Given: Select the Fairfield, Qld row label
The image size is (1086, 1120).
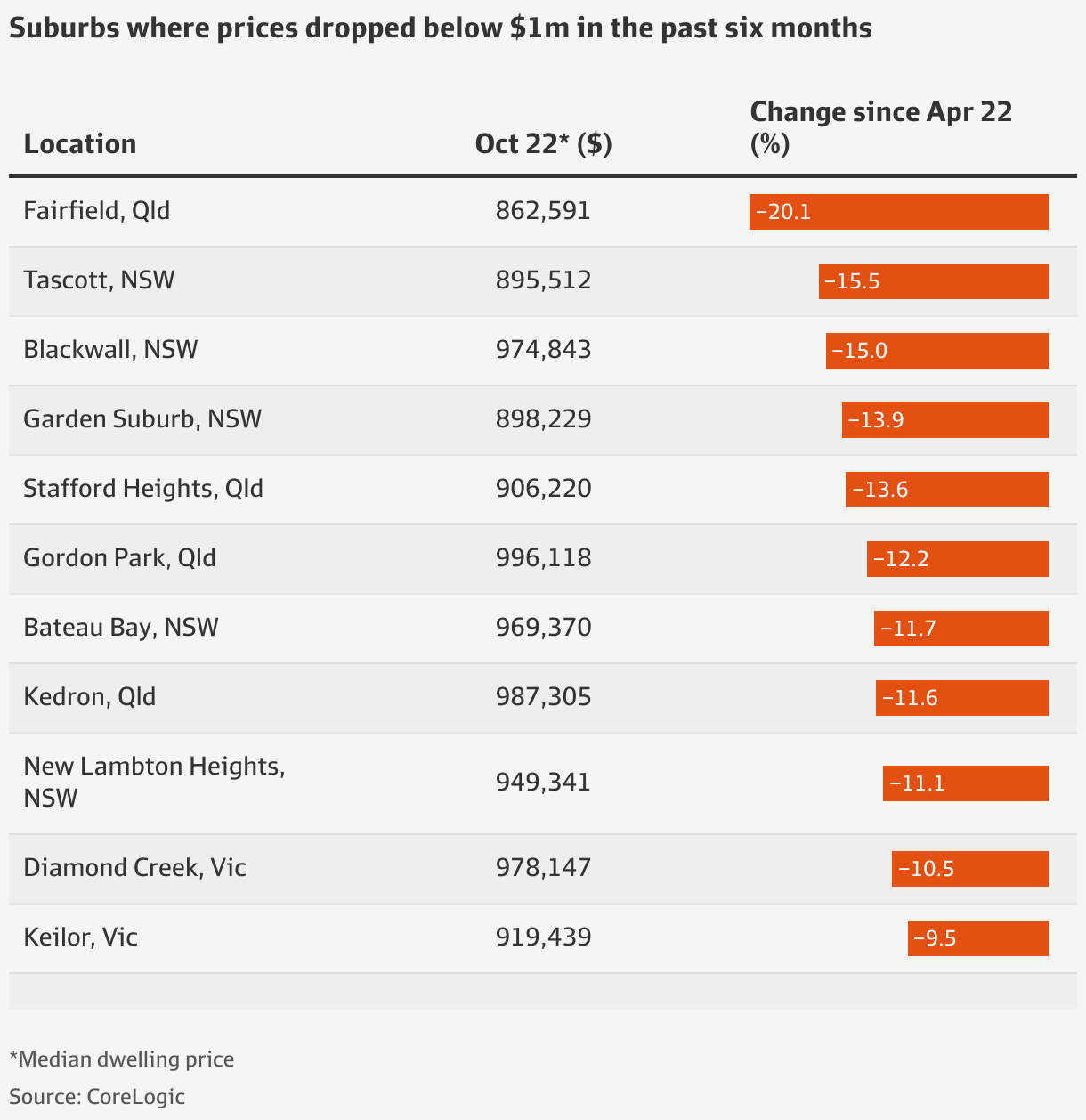Looking at the screenshot, I should pos(97,211).
